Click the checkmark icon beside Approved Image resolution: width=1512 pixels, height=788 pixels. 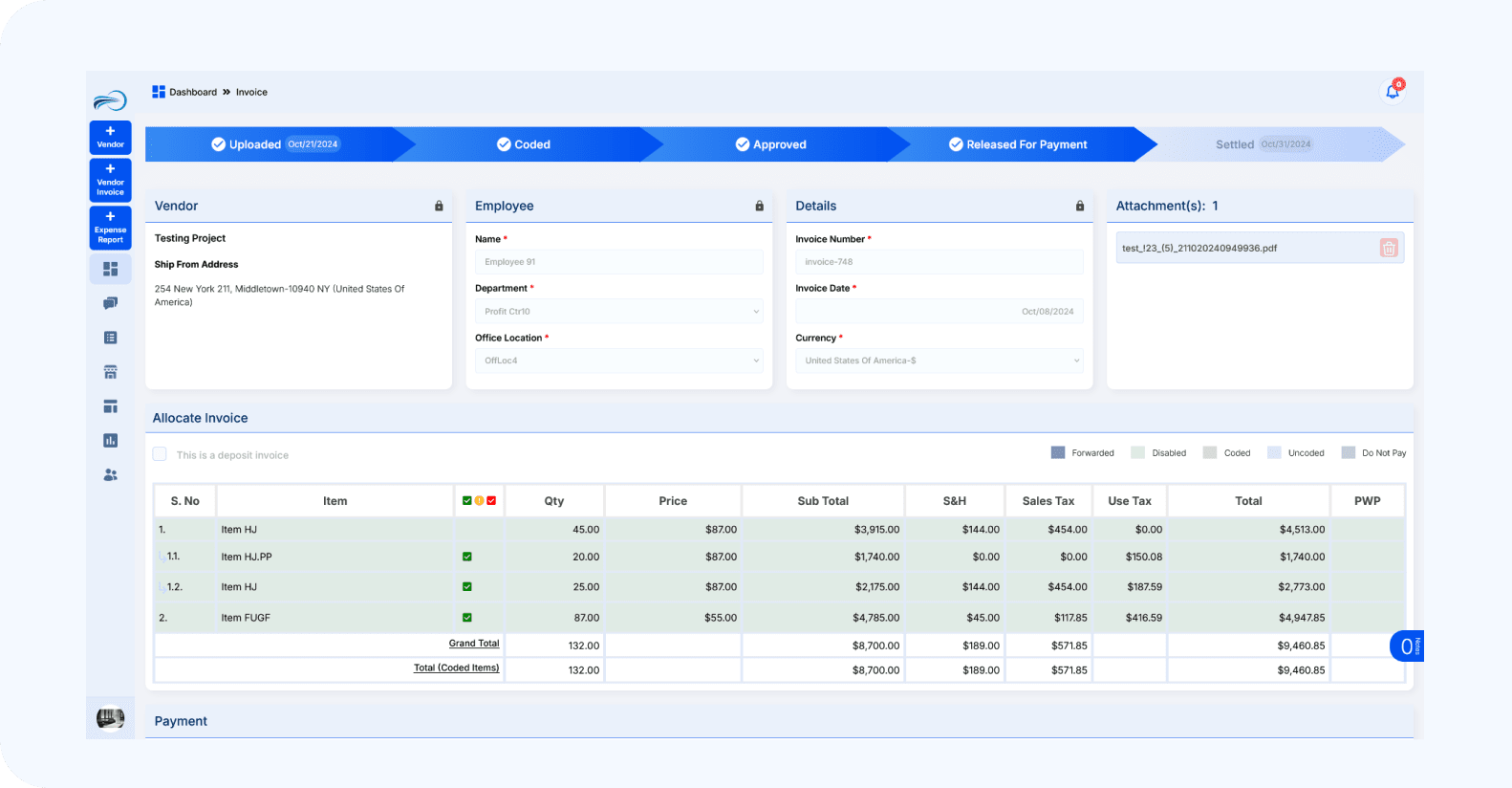tap(743, 144)
